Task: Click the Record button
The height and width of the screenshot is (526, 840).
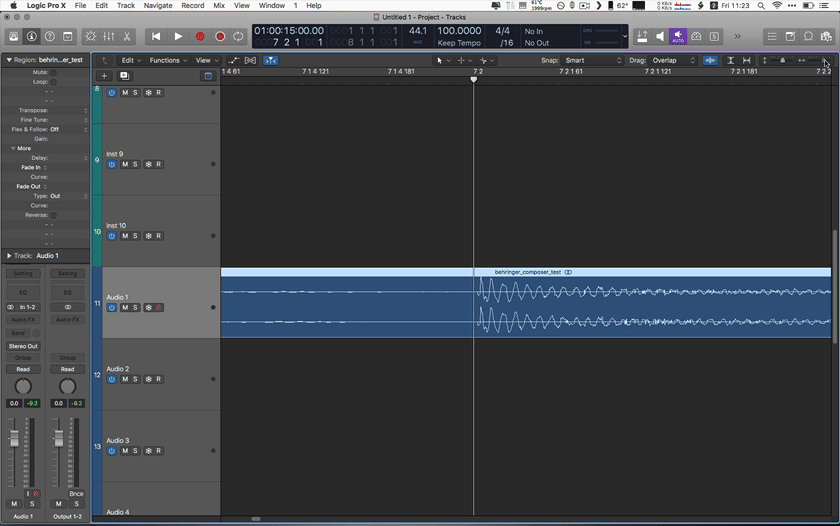Action: coord(200,36)
